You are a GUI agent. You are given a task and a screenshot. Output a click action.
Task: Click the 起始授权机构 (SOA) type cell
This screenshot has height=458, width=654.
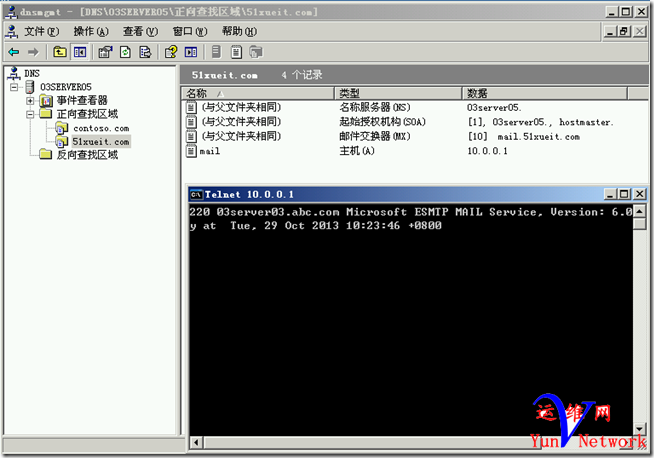tap(382, 122)
